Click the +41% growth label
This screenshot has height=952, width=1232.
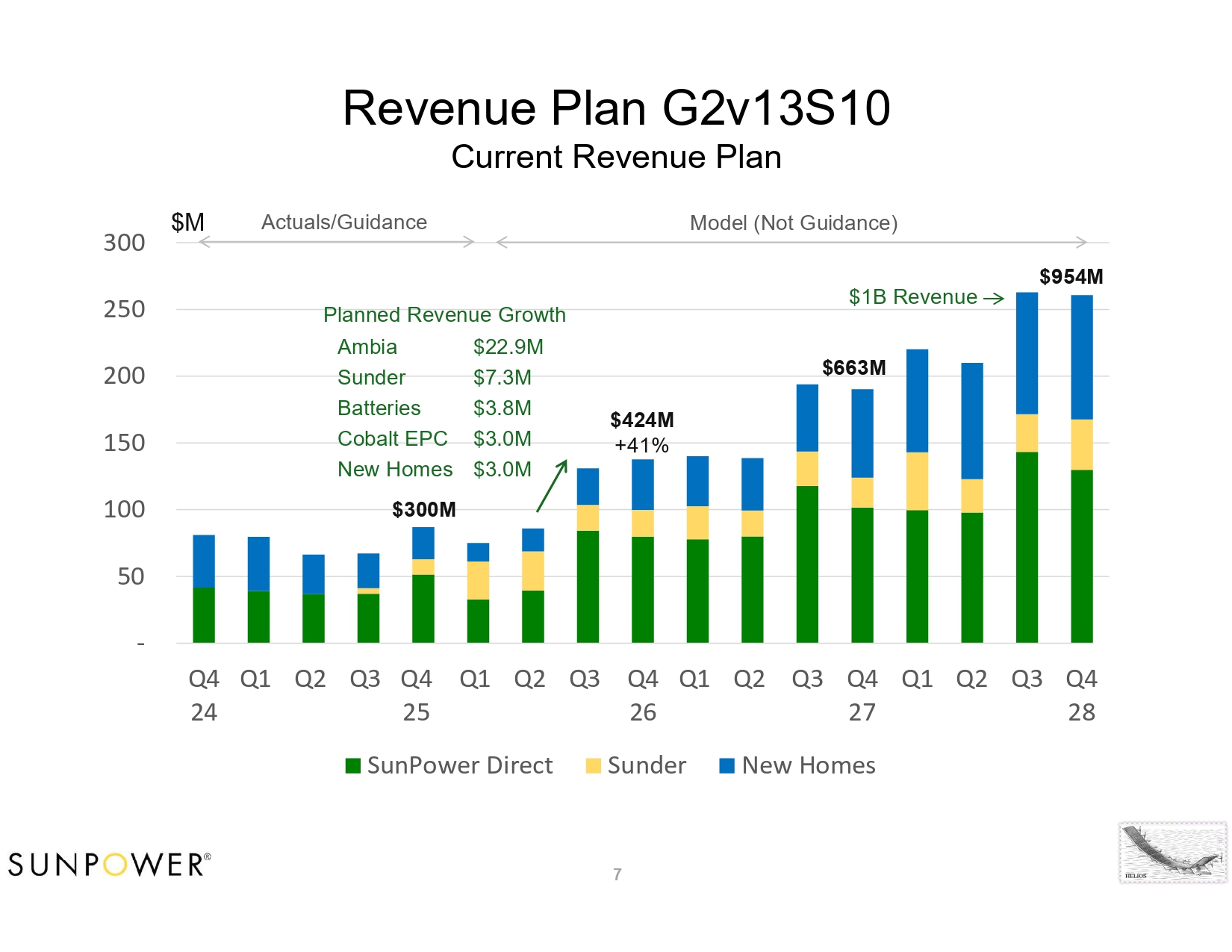(641, 446)
